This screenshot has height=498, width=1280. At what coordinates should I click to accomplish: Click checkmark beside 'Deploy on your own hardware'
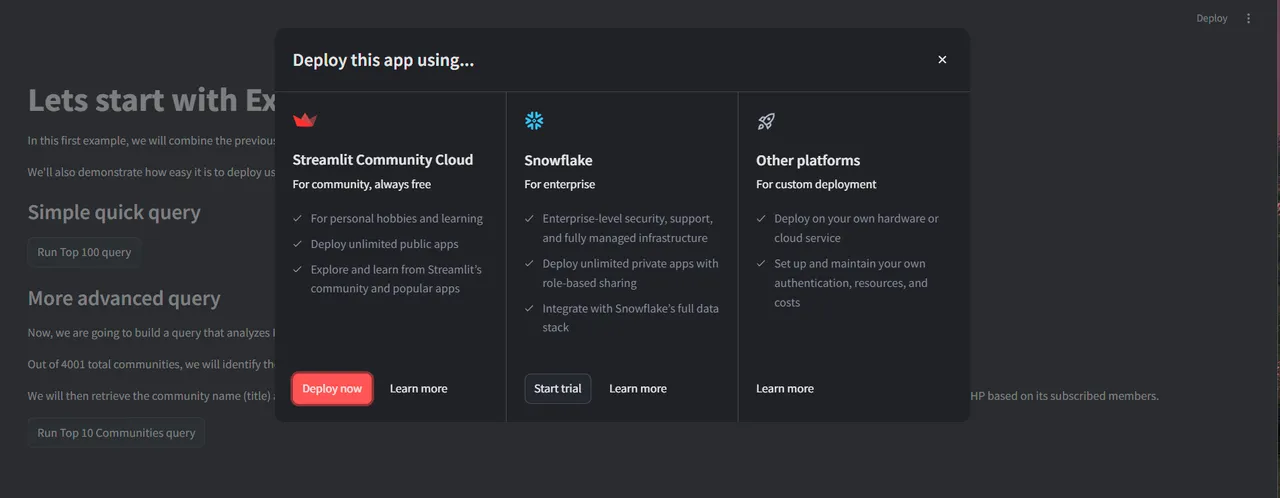762,218
